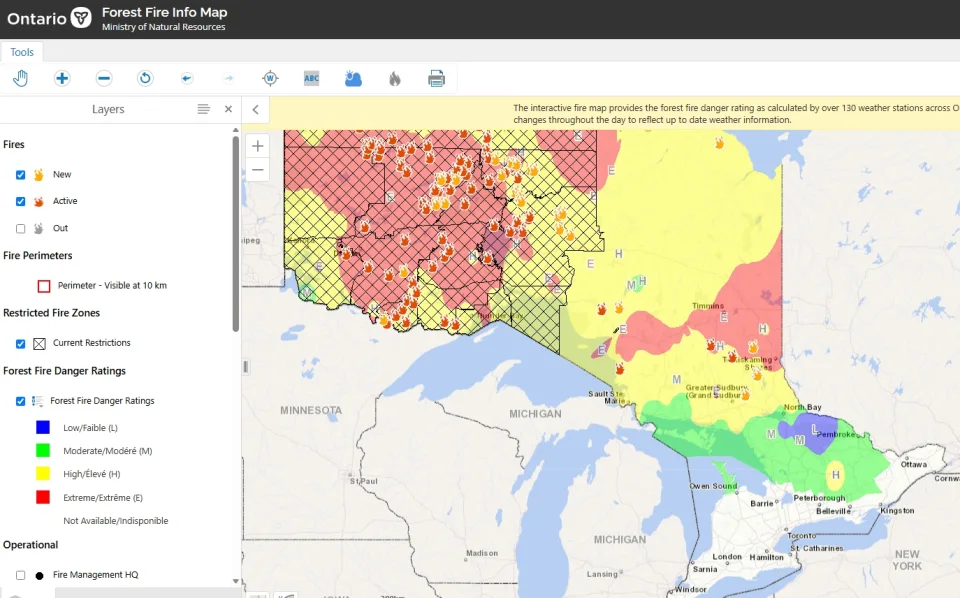The image size is (960, 598).
Task: Print the map with printer icon
Action: click(437, 78)
